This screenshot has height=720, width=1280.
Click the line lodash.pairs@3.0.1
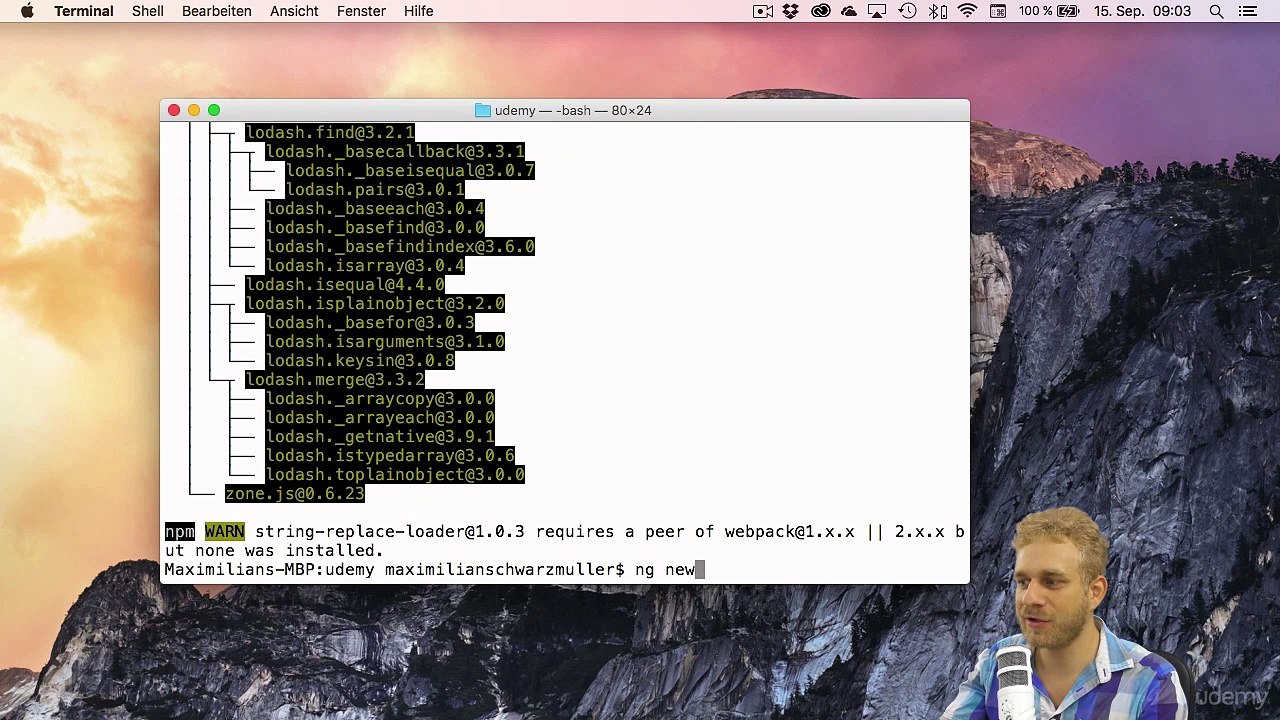coord(375,189)
